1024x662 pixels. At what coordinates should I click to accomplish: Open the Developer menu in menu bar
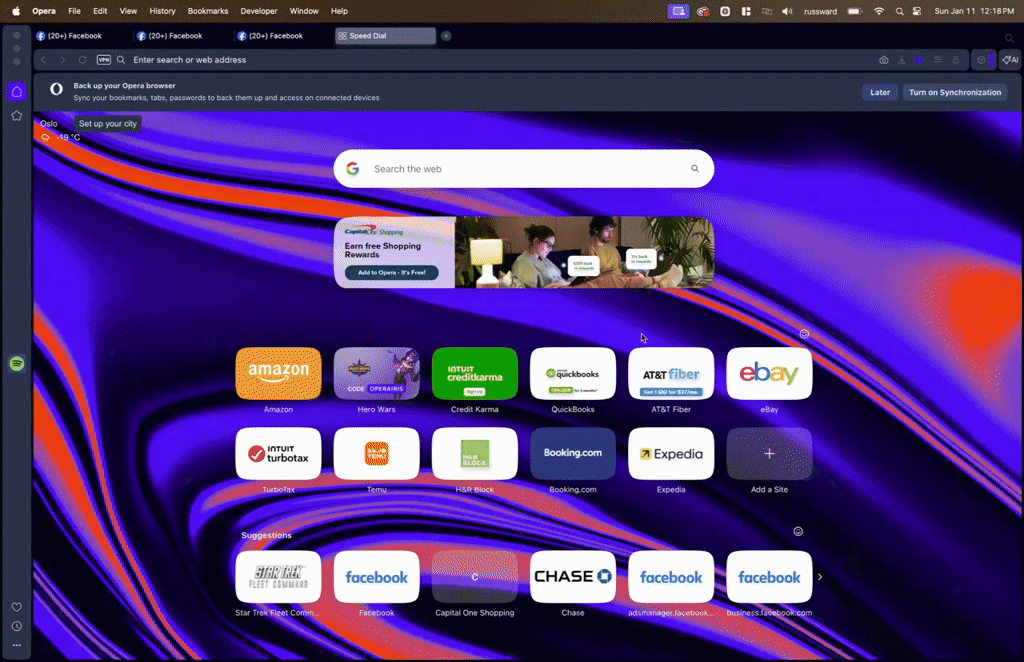coord(258,11)
